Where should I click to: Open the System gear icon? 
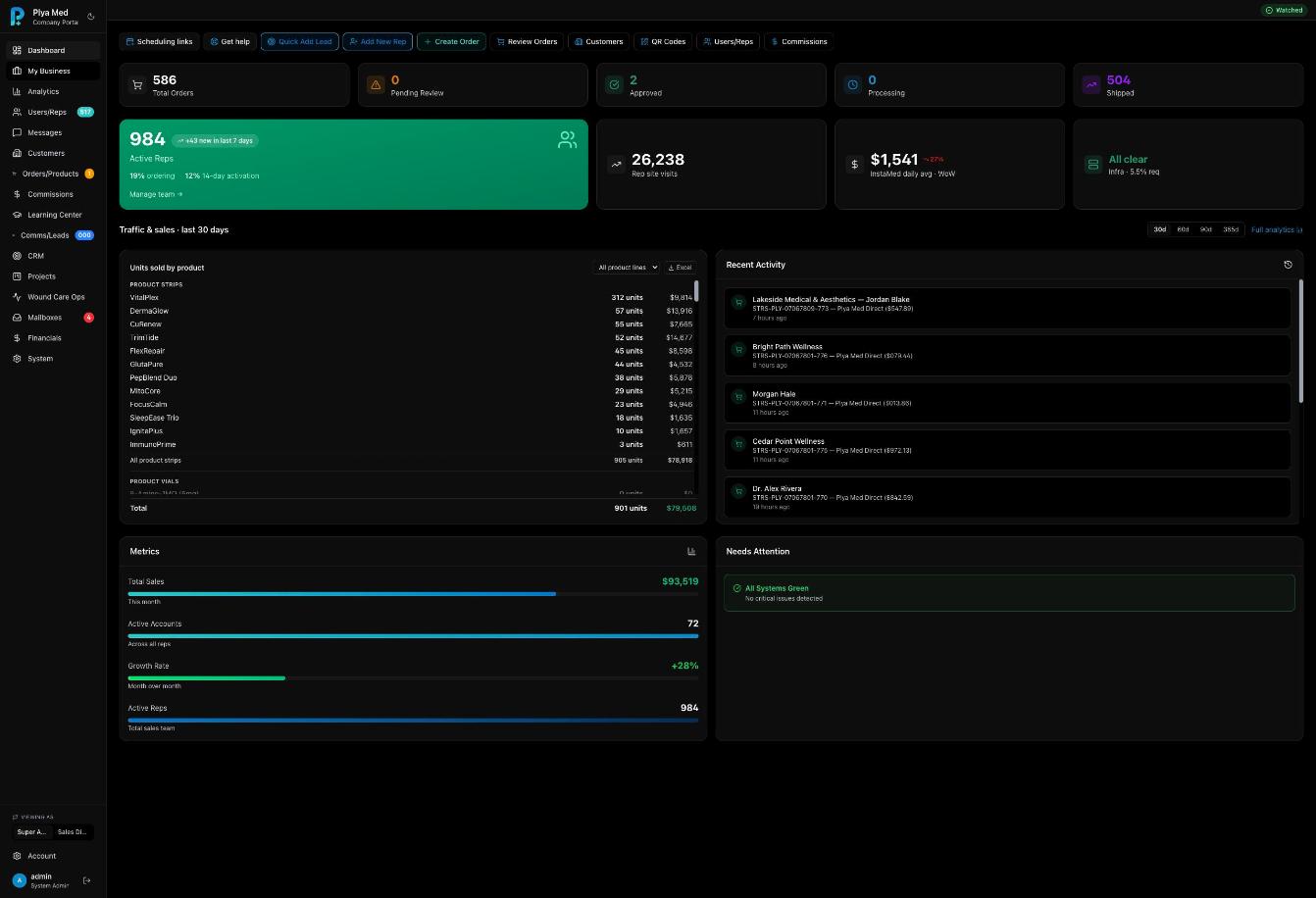pos(17,359)
